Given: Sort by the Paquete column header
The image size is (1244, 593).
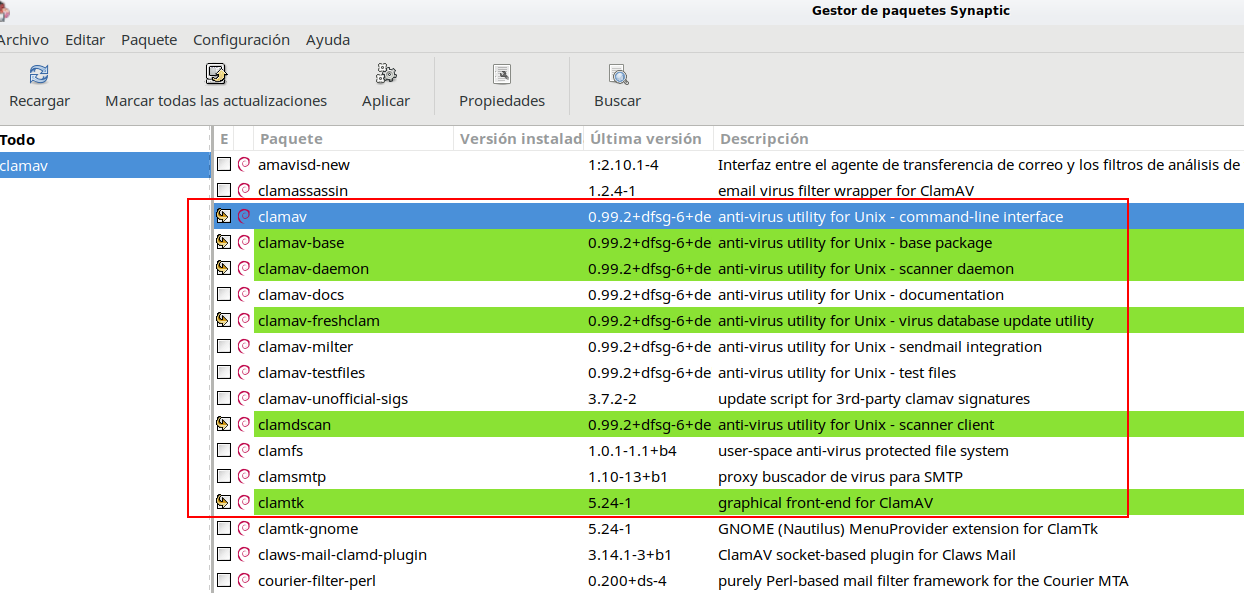Looking at the screenshot, I should click(354, 139).
